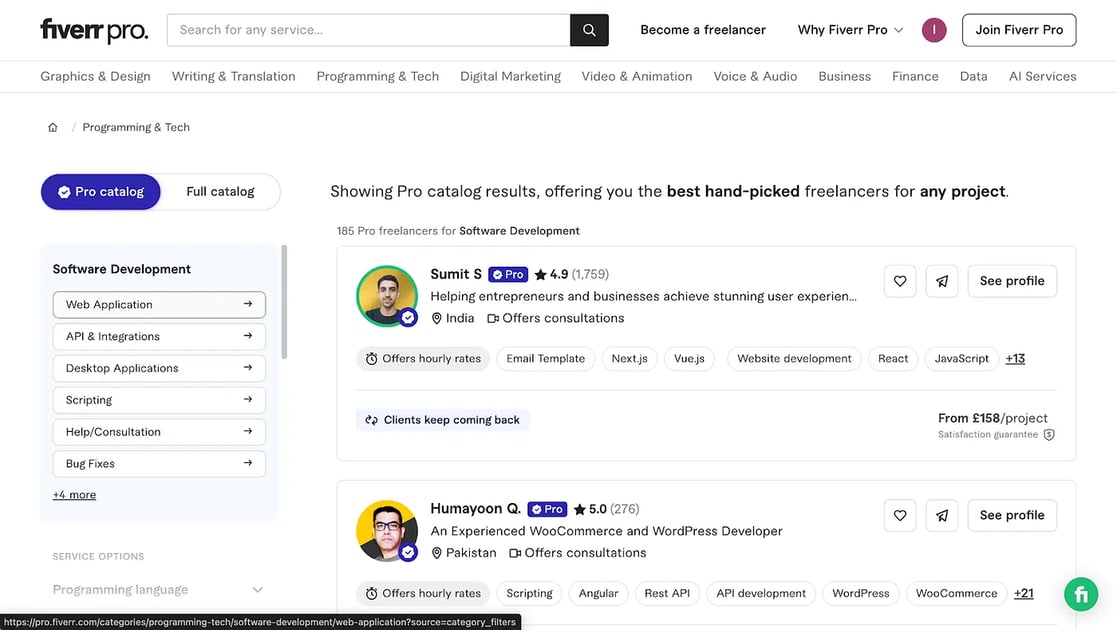Expand Programming language filter

(158, 589)
